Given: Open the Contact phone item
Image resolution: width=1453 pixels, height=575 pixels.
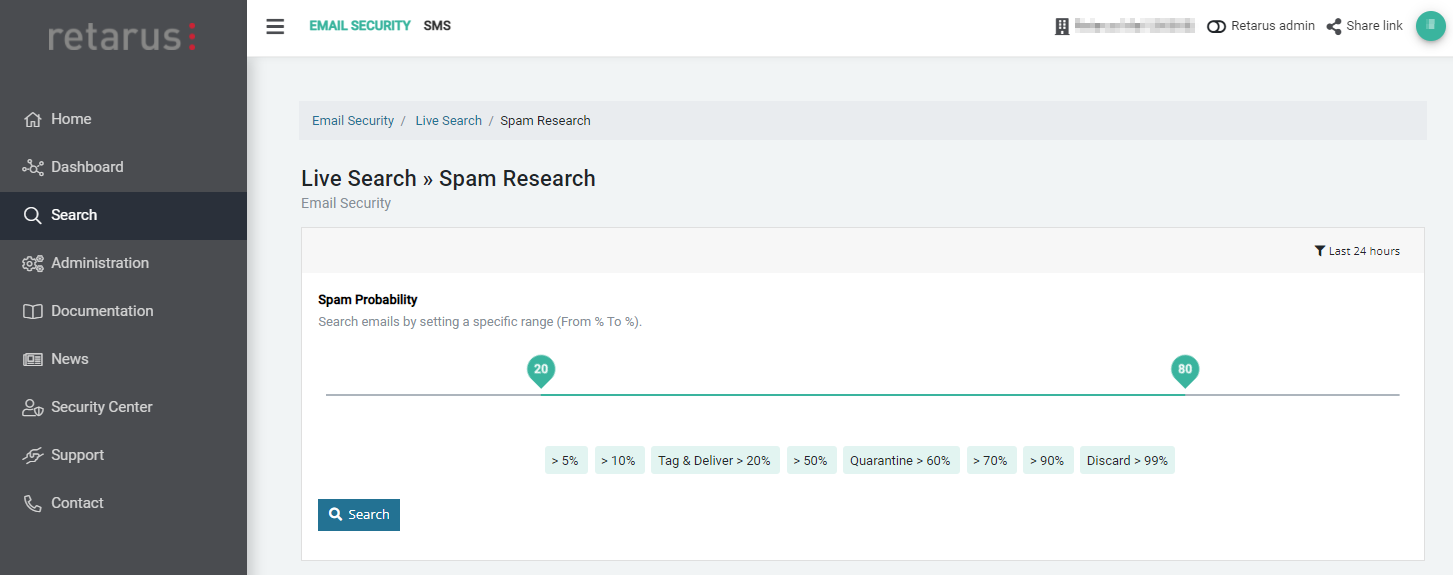Looking at the screenshot, I should click(76, 503).
